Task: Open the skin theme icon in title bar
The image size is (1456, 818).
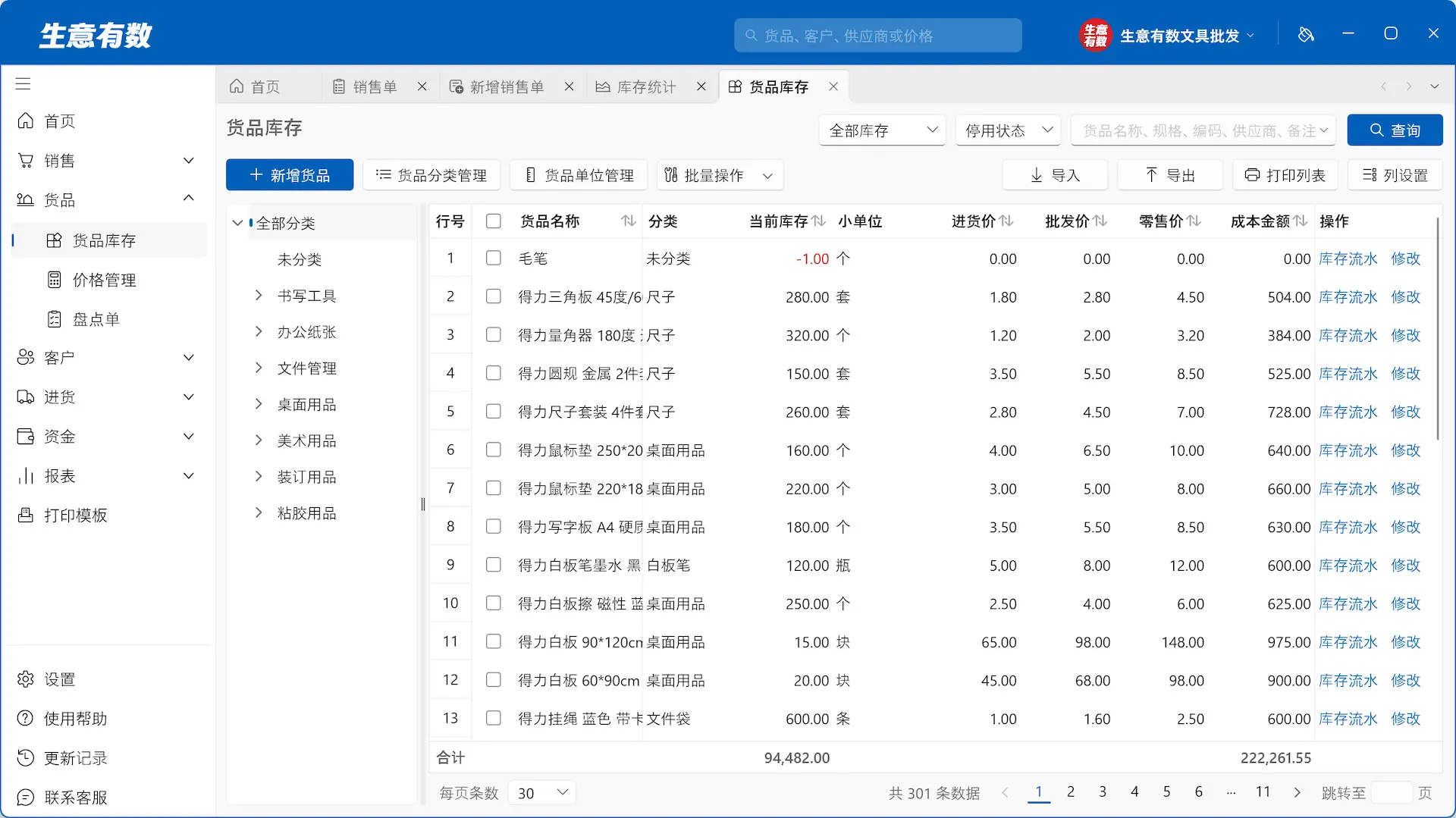Action: 1306,35
